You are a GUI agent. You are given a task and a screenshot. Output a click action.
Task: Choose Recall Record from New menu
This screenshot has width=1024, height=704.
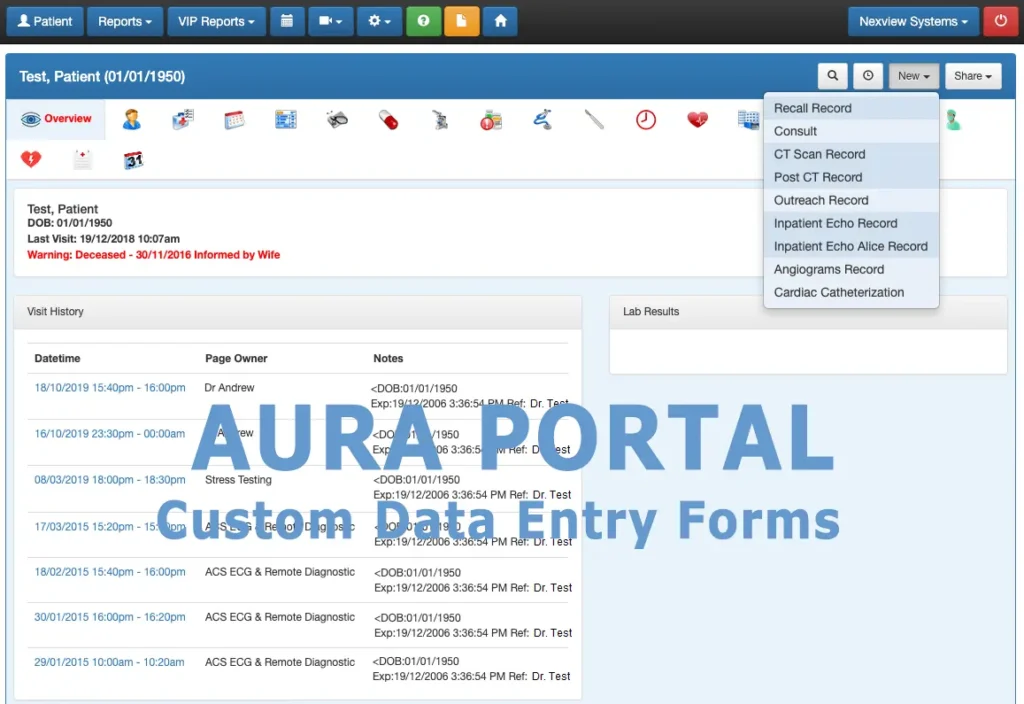[851, 108]
